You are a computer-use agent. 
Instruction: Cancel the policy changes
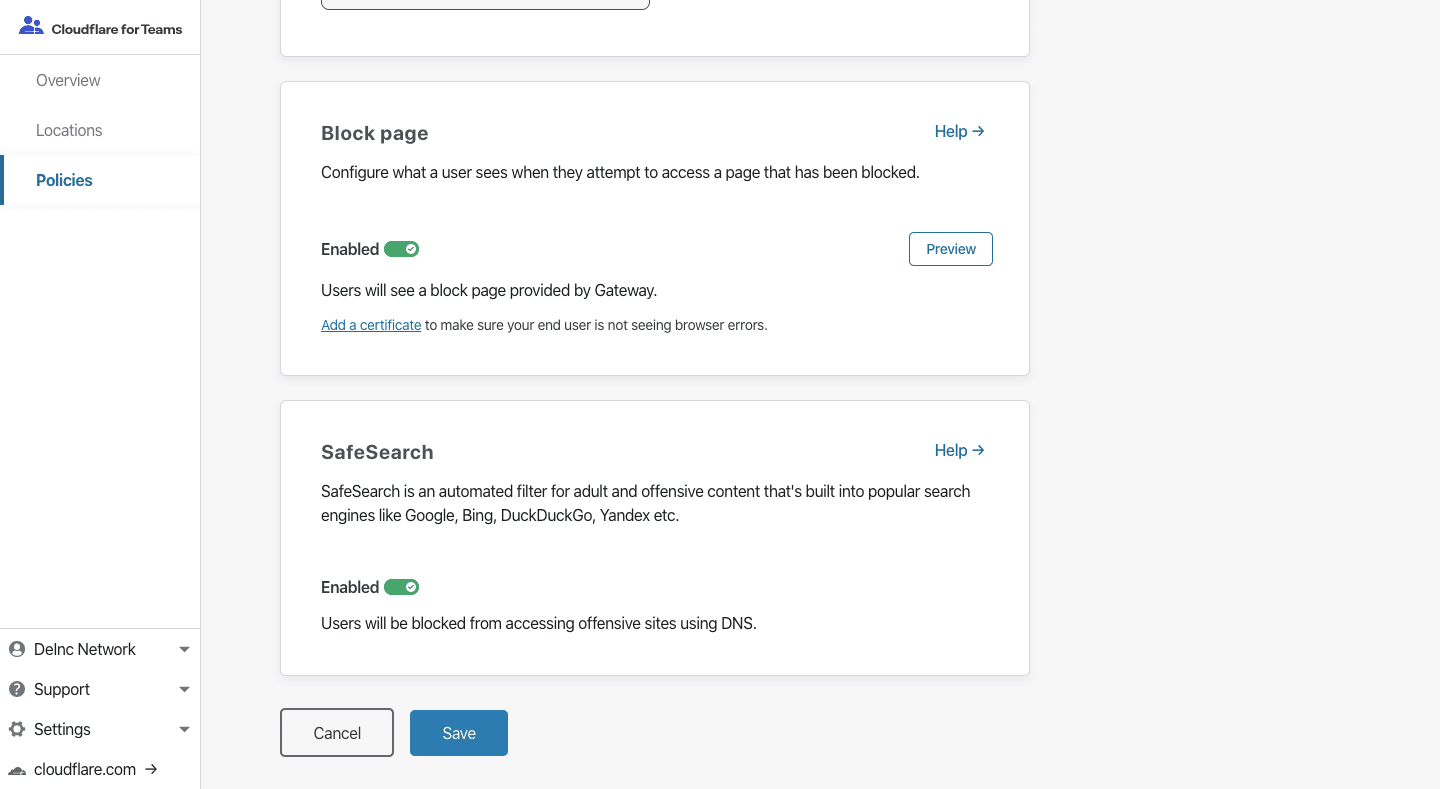tap(337, 733)
